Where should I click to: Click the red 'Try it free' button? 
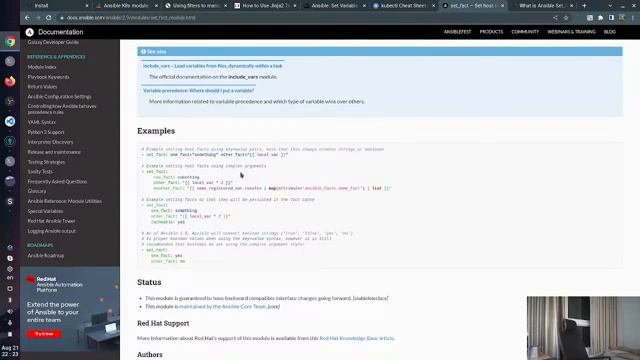pyautogui.click(x=44, y=334)
